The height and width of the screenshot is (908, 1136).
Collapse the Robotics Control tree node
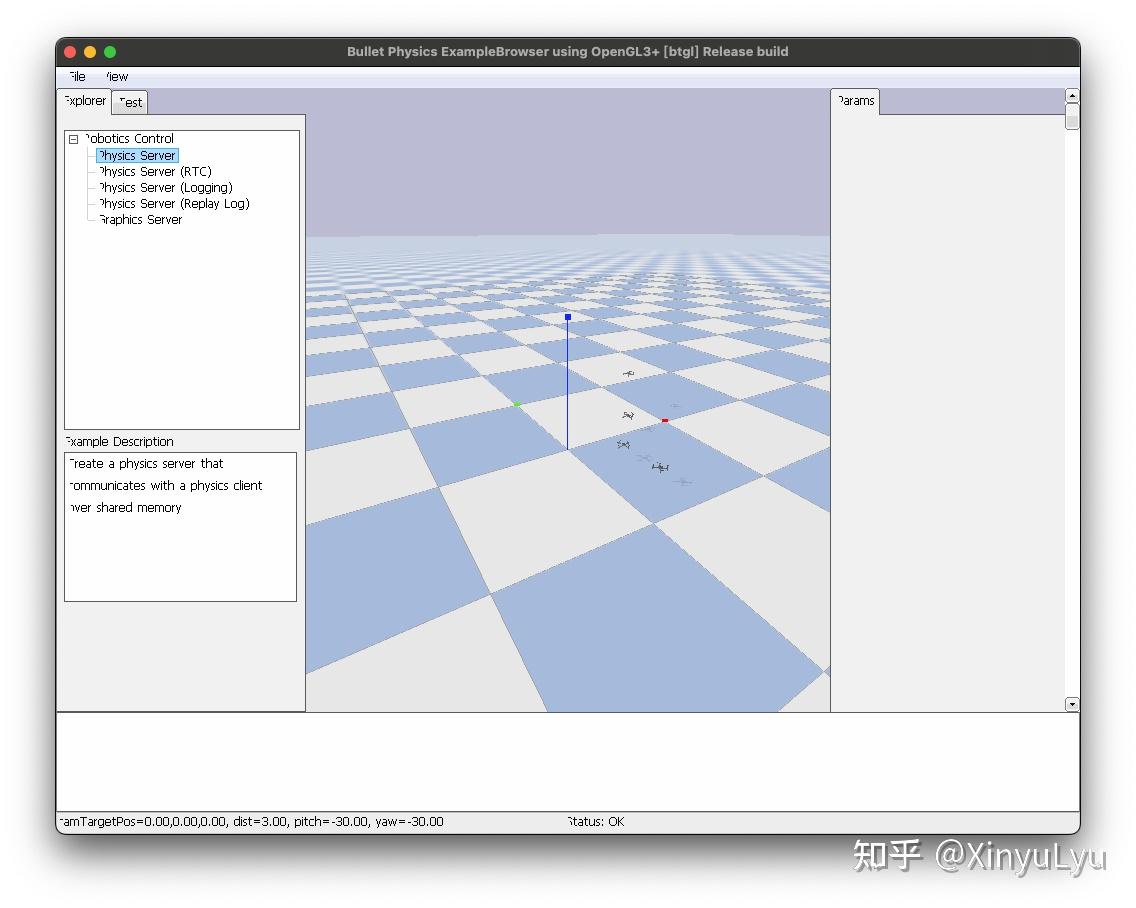point(73,139)
